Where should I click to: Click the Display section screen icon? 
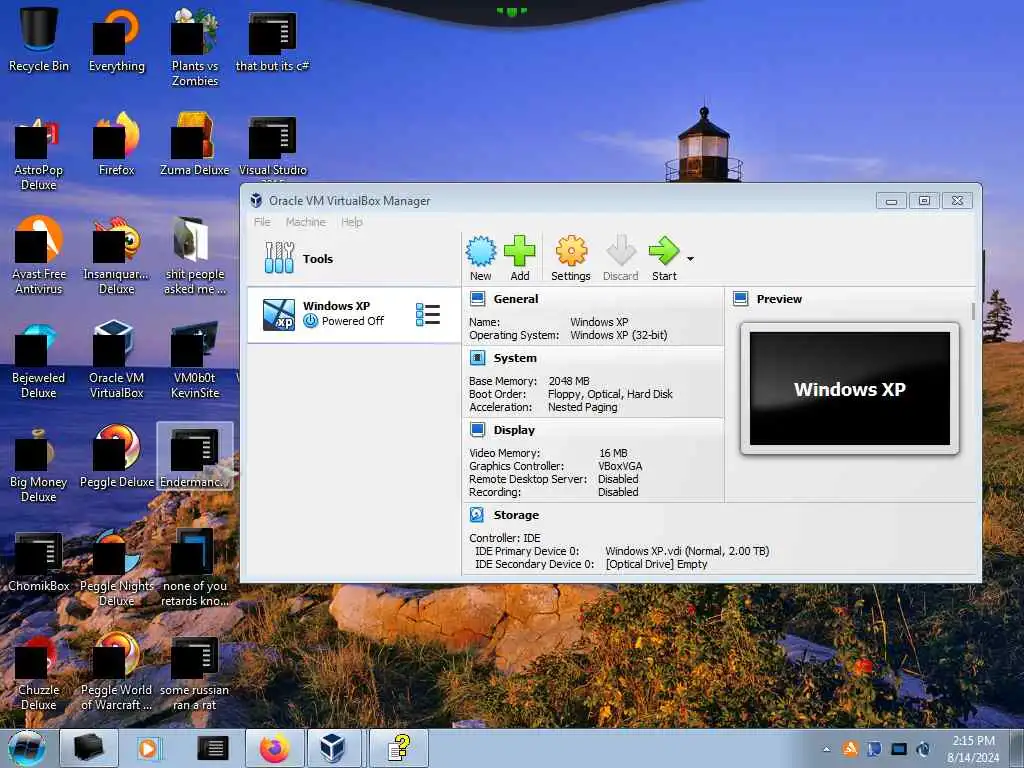coord(477,430)
